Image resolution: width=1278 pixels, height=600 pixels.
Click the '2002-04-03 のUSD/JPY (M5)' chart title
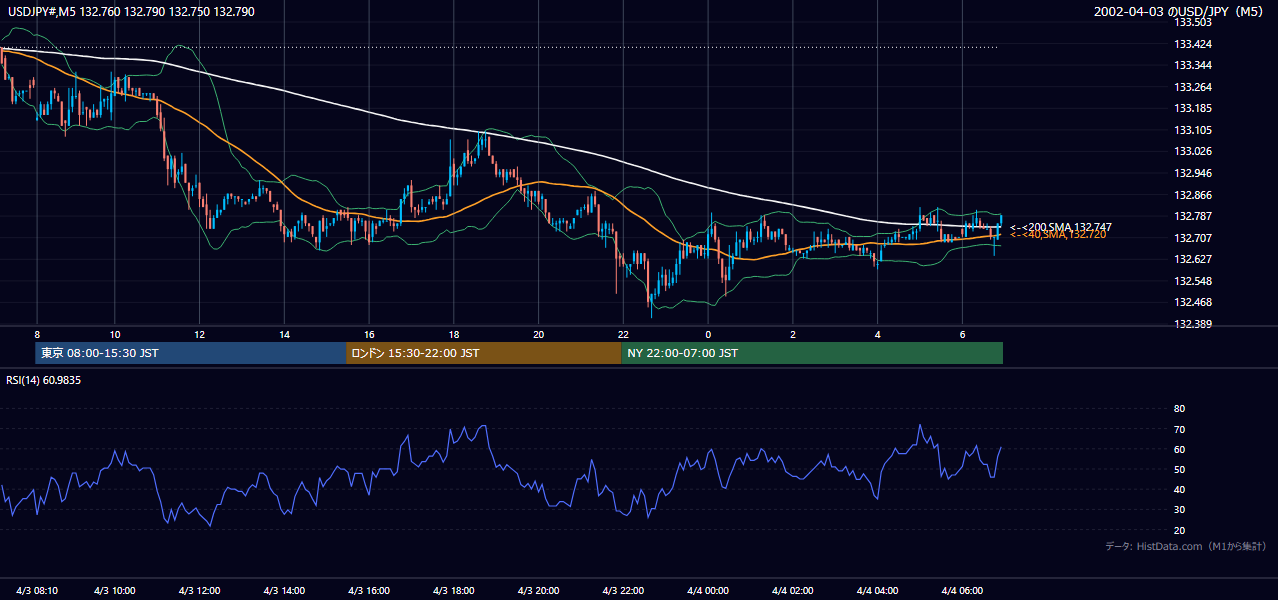(x=1179, y=11)
